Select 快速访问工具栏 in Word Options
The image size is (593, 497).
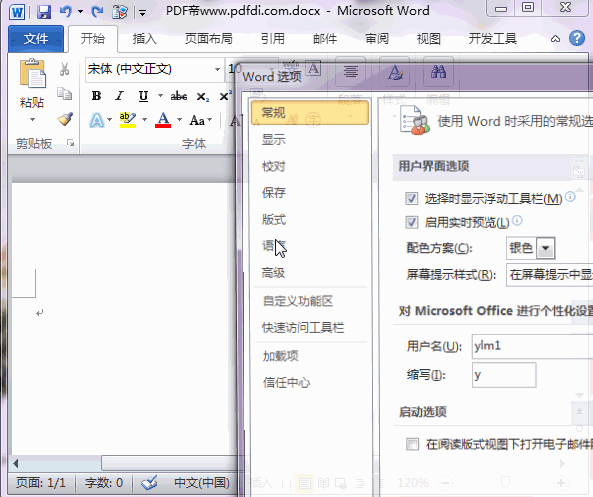click(303, 328)
